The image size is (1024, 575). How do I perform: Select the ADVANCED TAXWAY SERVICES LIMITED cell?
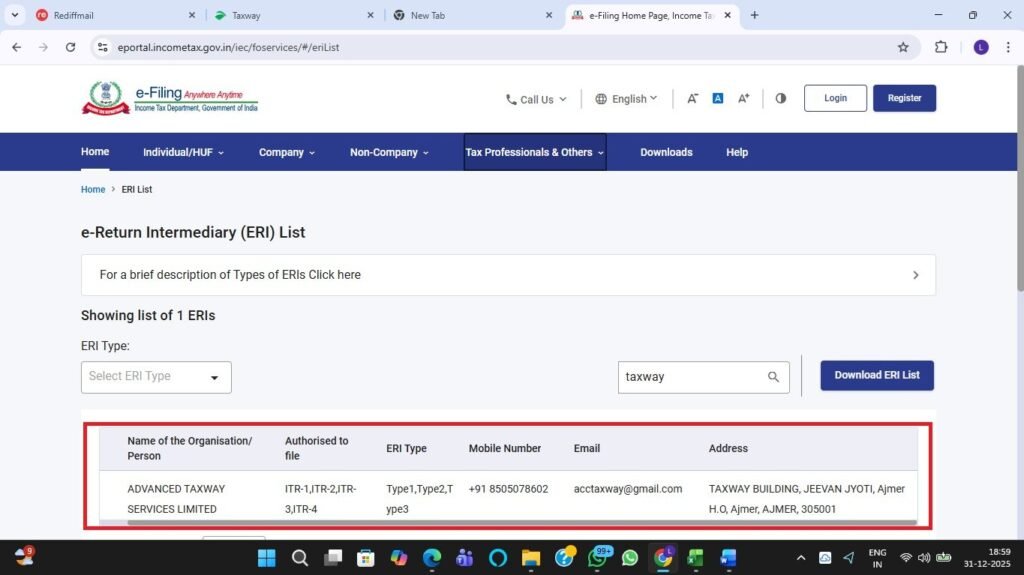pos(176,499)
